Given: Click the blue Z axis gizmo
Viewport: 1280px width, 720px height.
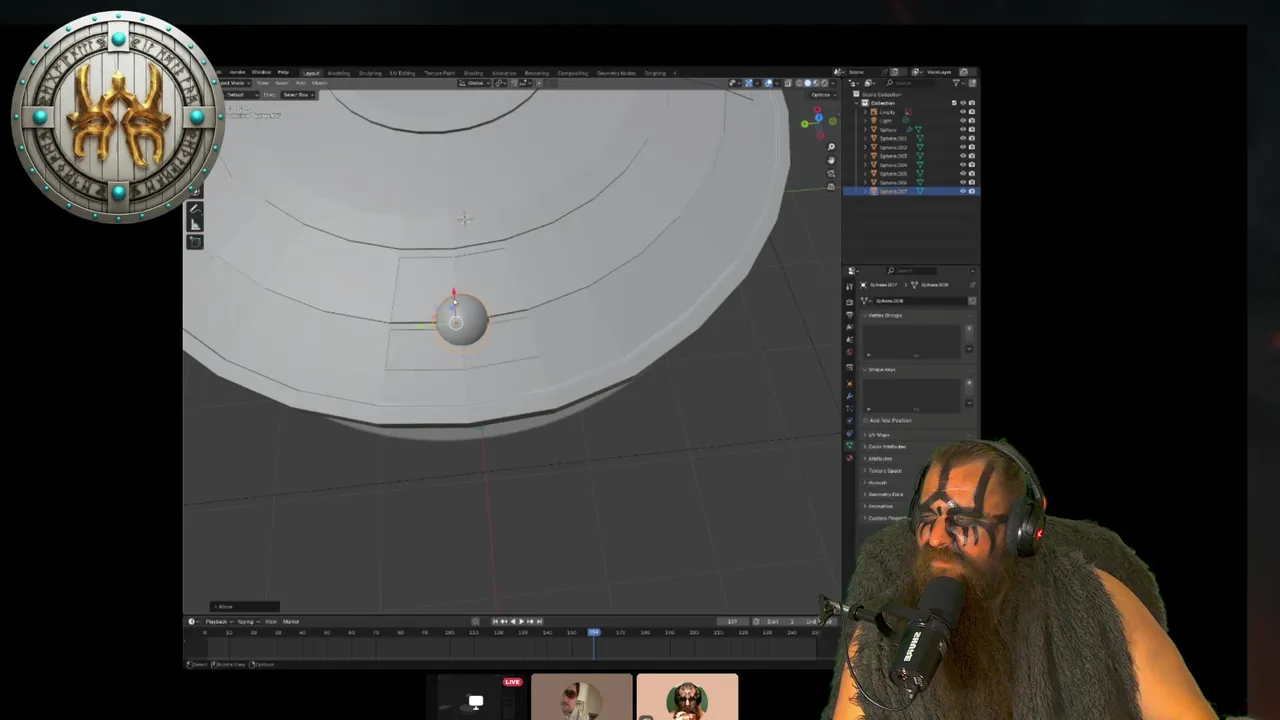Looking at the screenshot, I should coord(819,118).
